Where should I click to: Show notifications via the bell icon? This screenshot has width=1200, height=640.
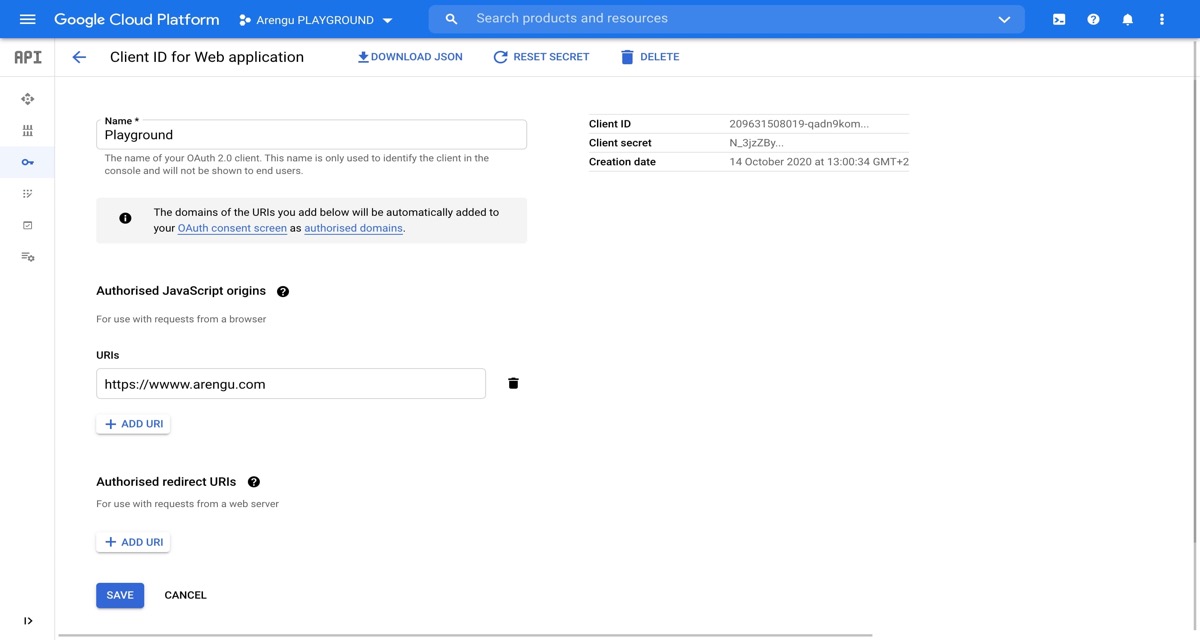coord(1127,19)
